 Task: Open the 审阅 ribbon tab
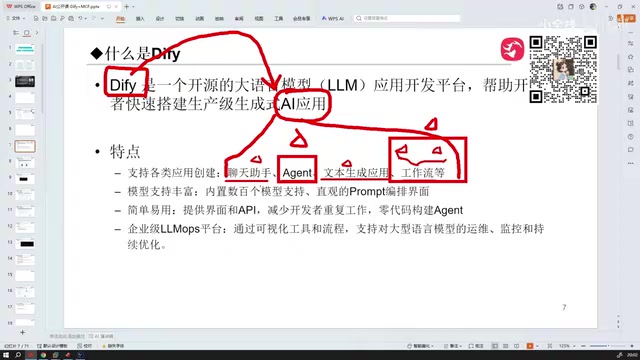click(239, 19)
